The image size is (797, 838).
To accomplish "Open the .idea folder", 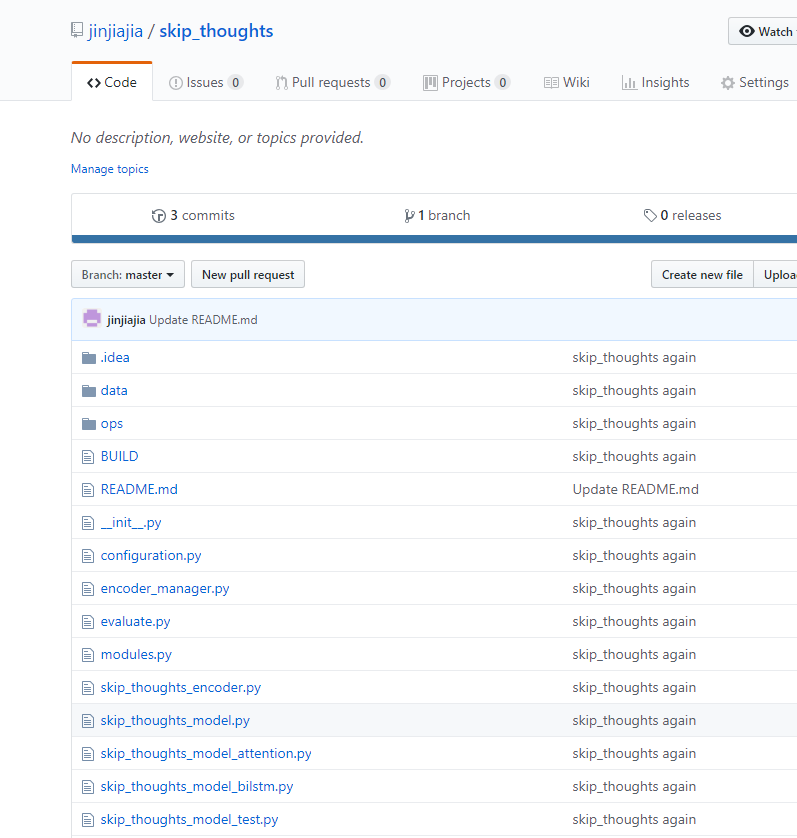I will point(115,358).
